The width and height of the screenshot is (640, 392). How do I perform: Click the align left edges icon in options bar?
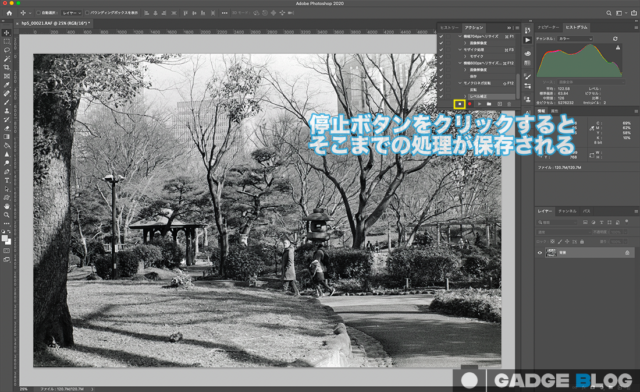tap(147, 13)
